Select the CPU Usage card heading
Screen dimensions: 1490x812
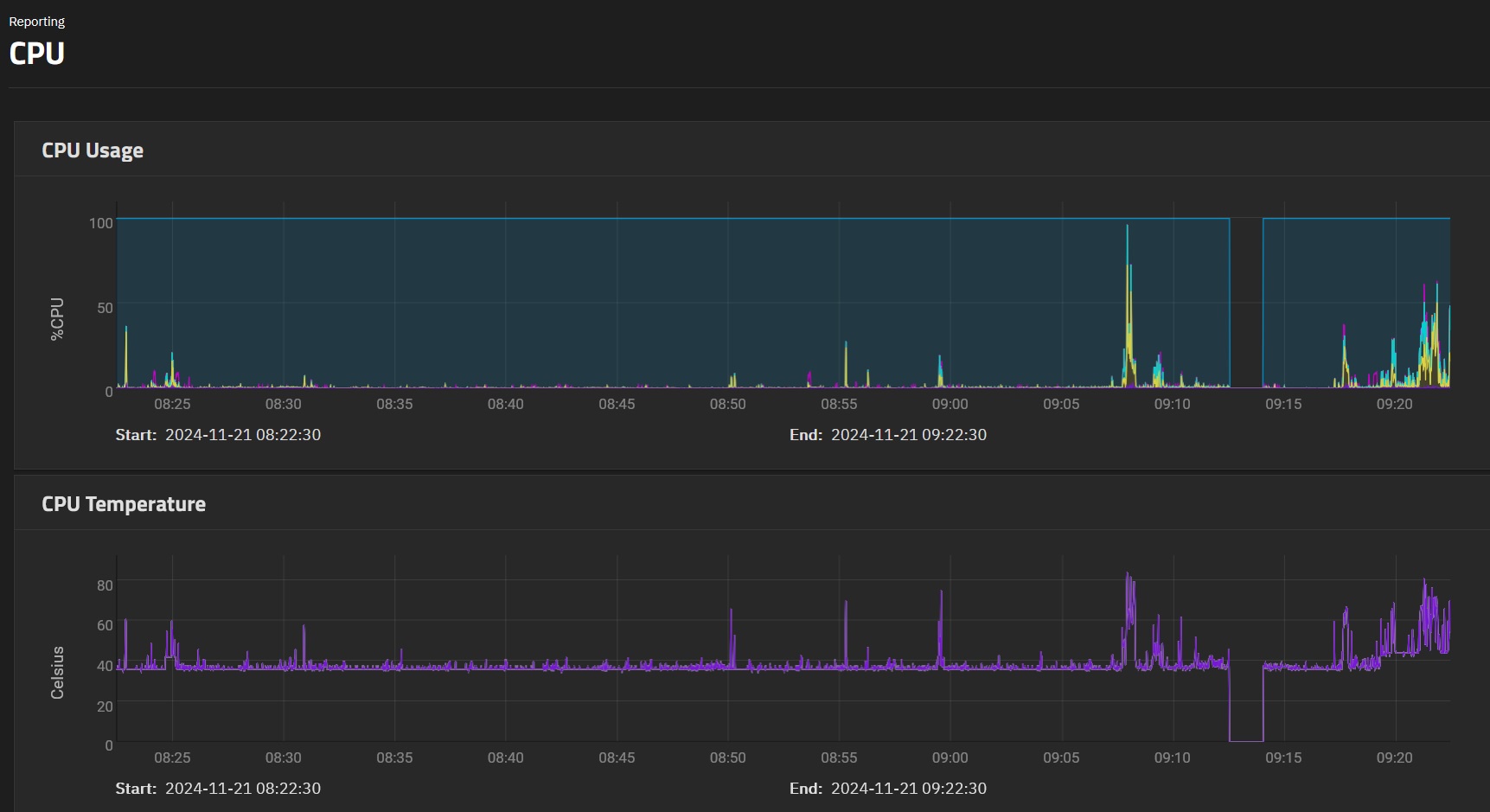tap(93, 150)
